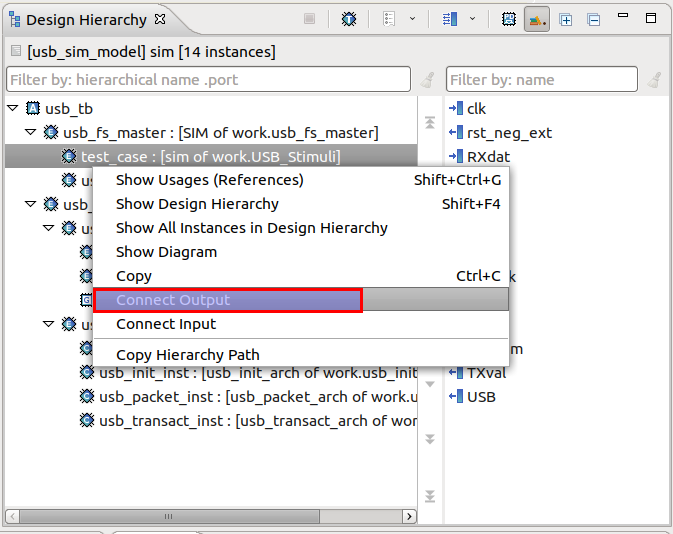Viewport: 673px width, 534px height.
Task: Click the stop button in toolbar
Action: coord(309,19)
